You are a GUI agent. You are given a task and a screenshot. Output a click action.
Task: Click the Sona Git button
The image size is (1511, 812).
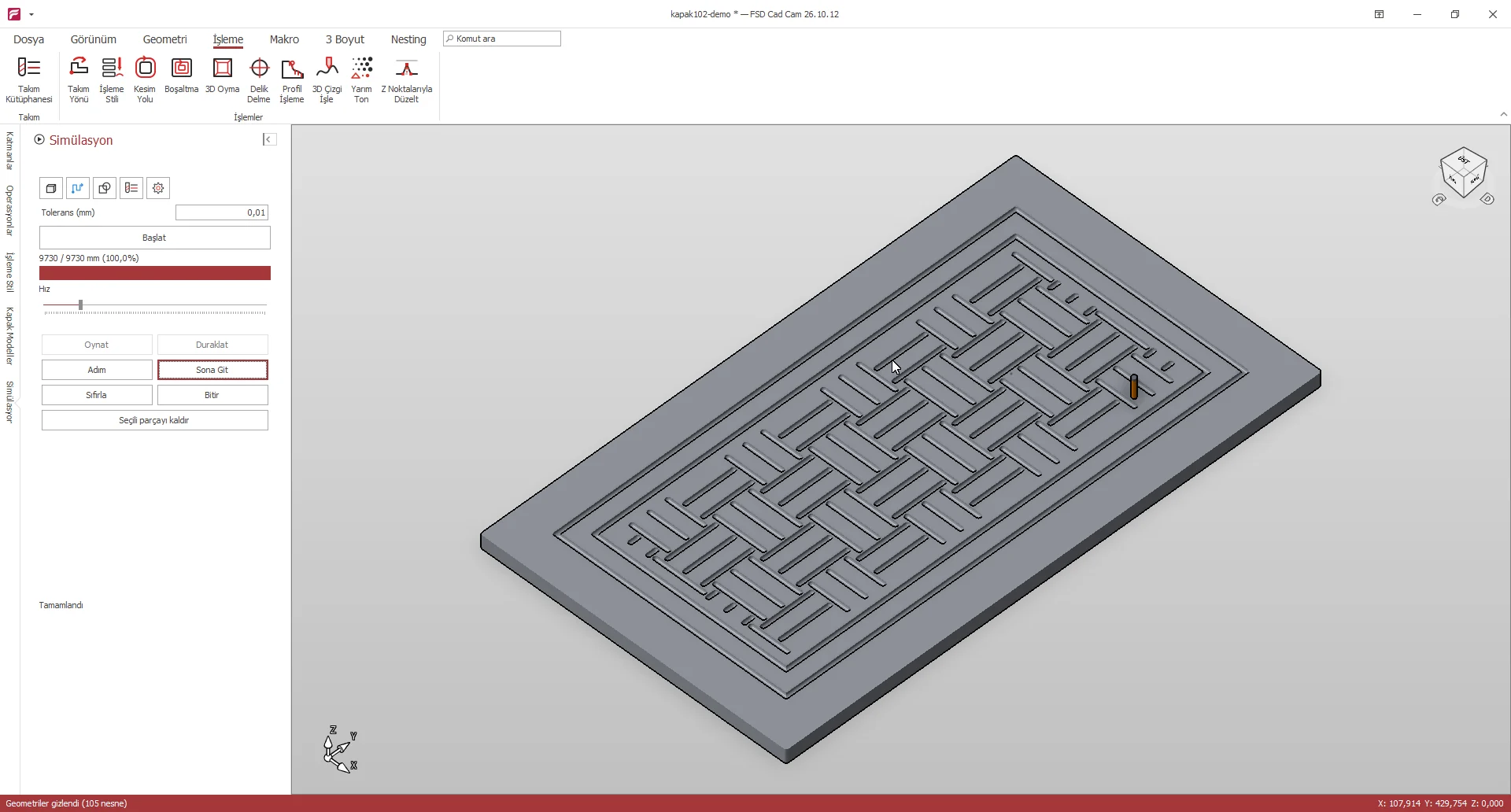(x=212, y=370)
